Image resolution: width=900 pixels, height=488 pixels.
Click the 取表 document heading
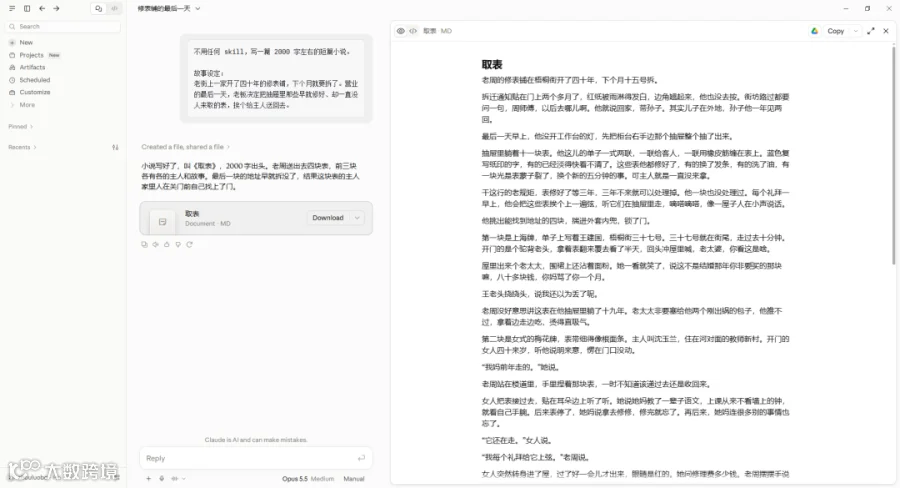(492, 64)
